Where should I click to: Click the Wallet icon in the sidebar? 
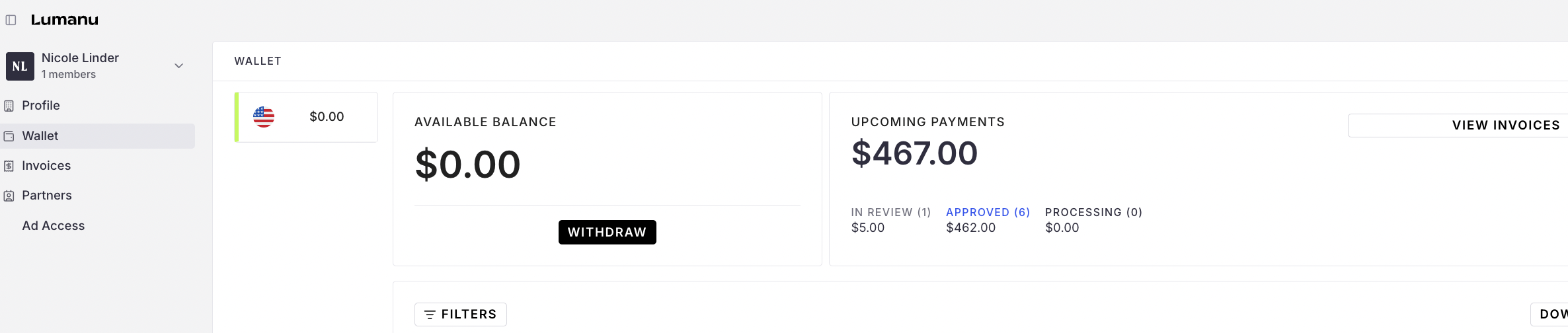click(x=9, y=136)
